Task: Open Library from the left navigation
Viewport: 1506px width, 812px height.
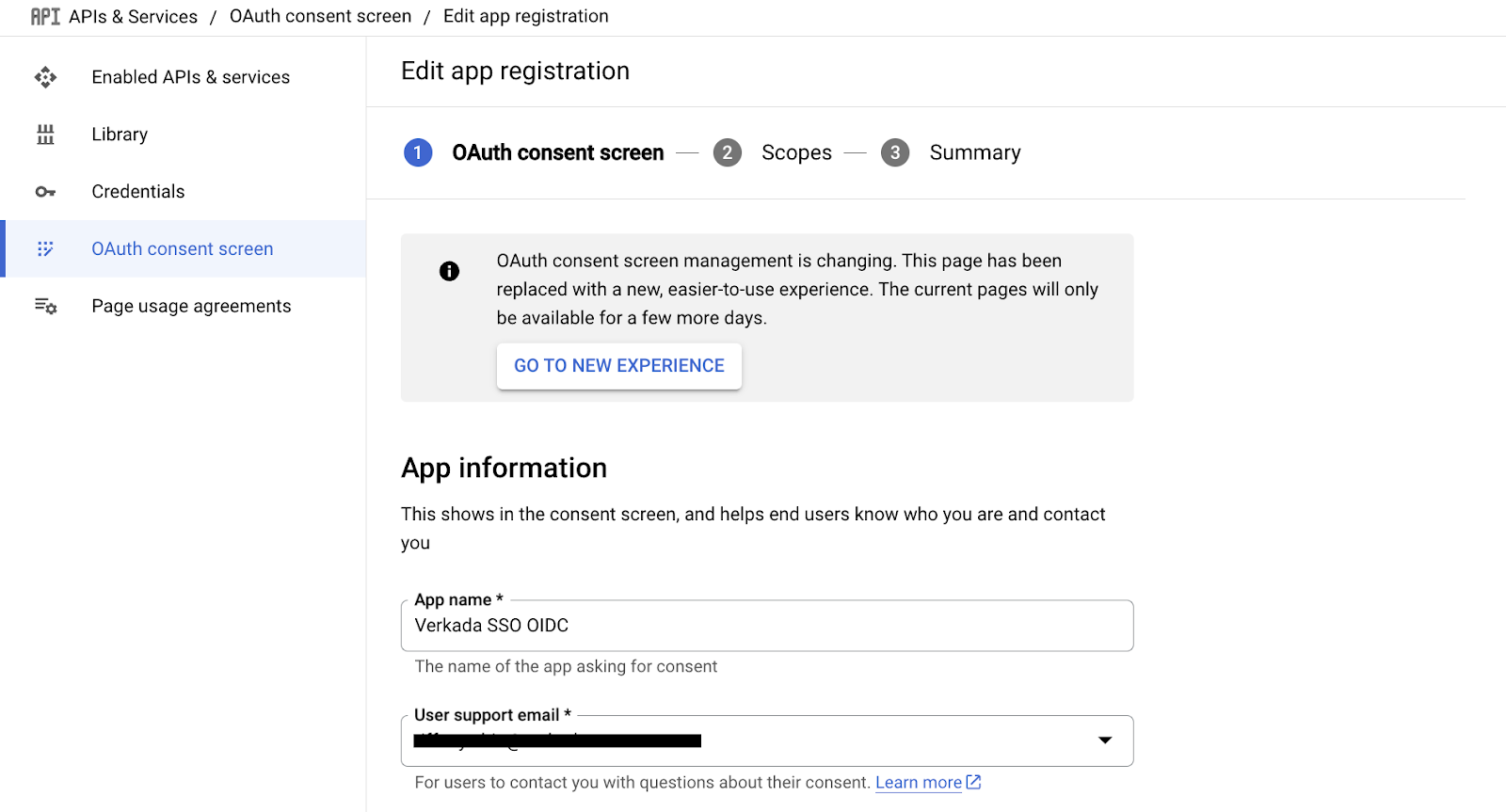Action: (120, 135)
